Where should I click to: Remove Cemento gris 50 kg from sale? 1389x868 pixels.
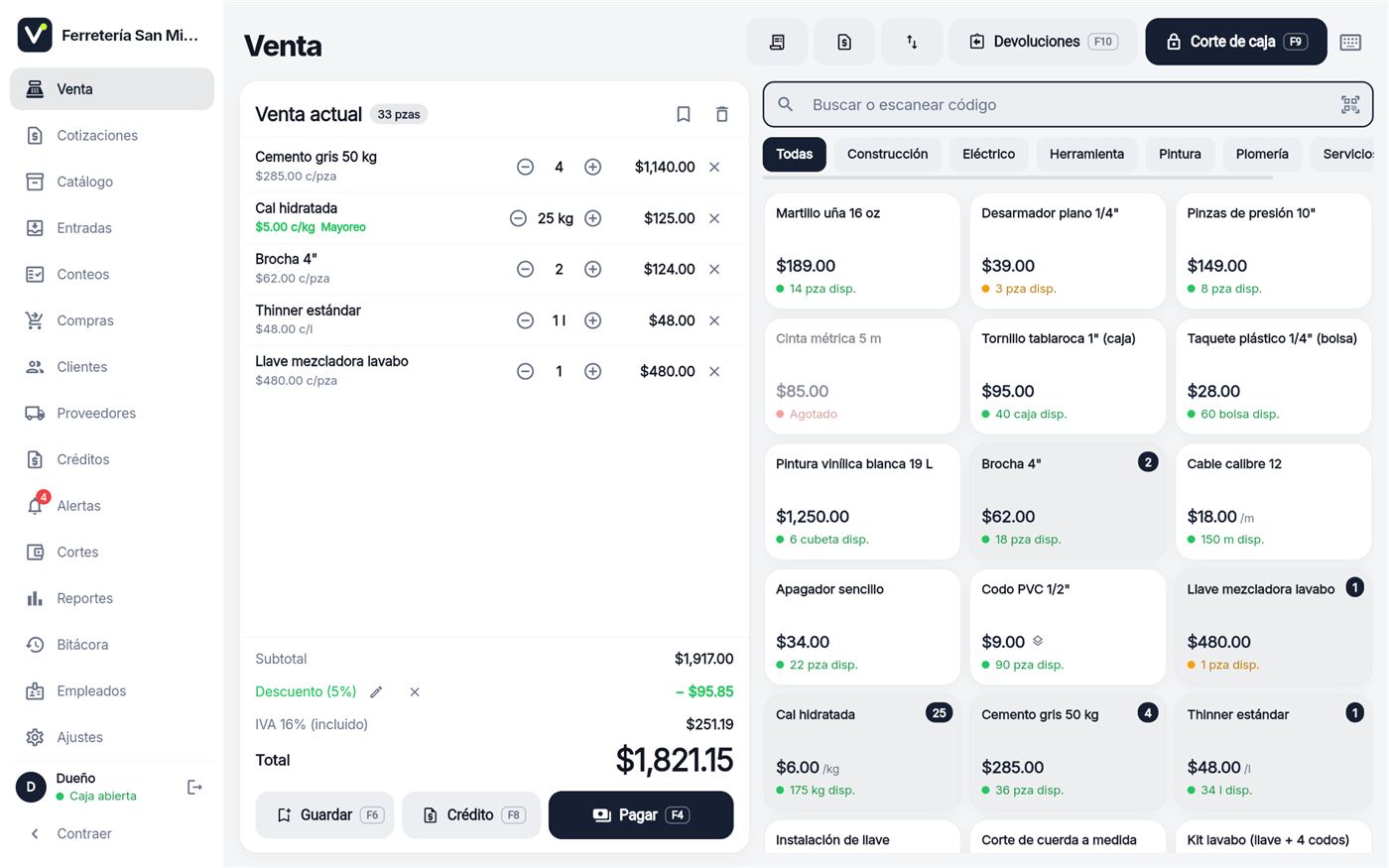click(x=714, y=167)
